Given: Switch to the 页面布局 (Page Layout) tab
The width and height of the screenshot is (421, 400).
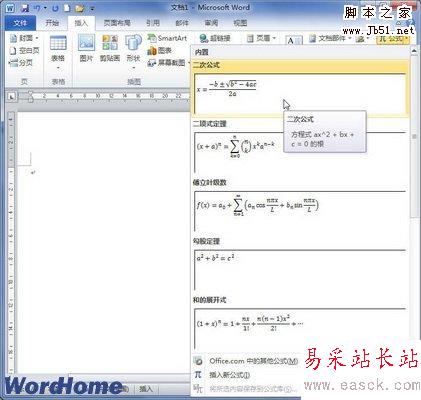Looking at the screenshot, I should 117,23.
